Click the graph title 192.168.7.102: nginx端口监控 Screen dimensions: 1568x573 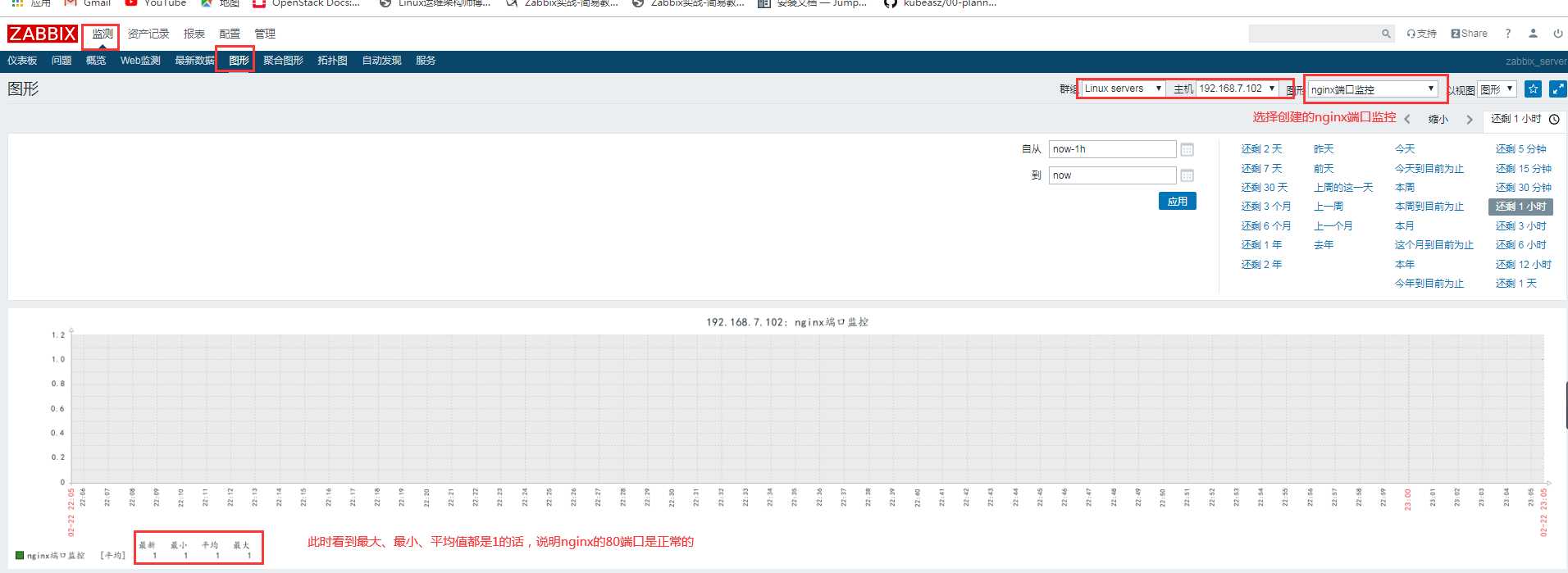point(787,322)
